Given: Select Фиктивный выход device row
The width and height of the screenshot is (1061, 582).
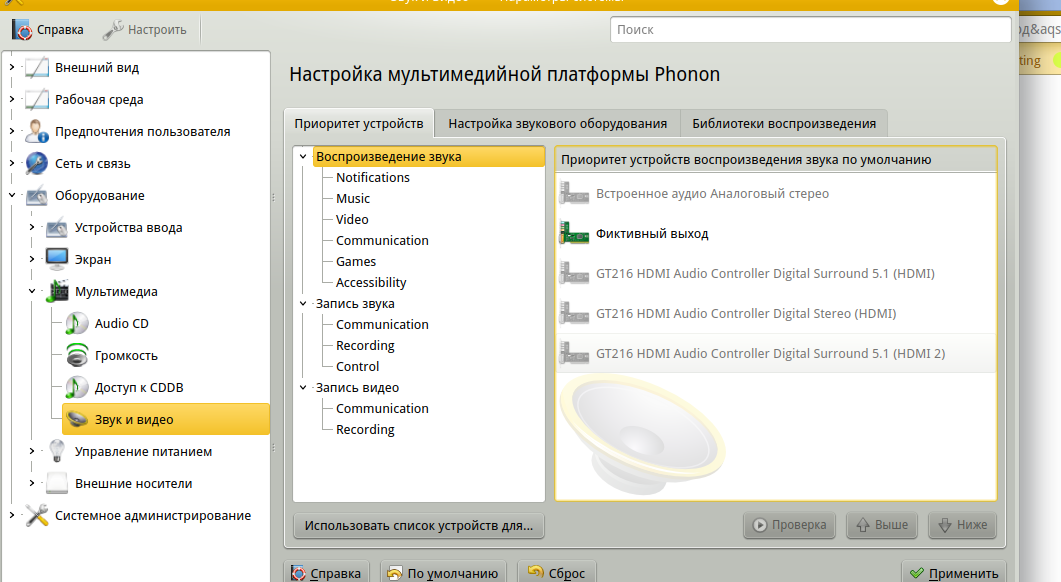Looking at the screenshot, I should pyautogui.click(x=776, y=233).
